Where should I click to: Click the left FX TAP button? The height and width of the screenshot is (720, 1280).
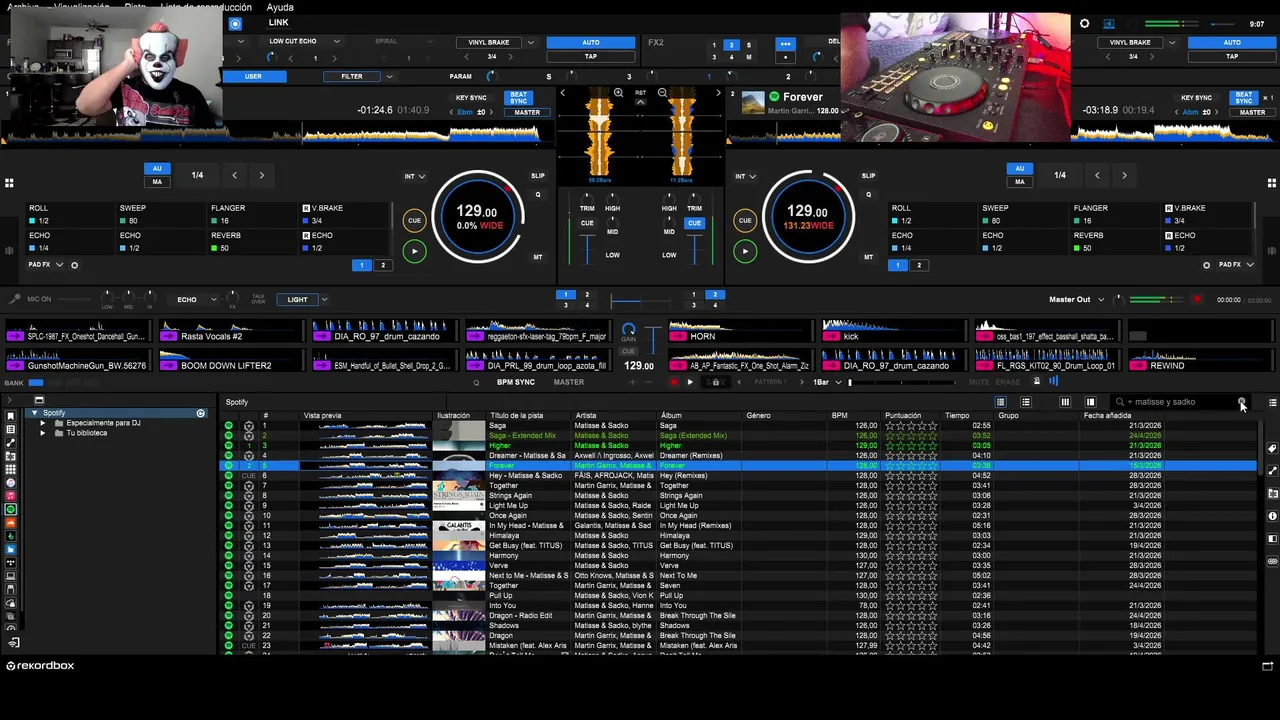[591, 56]
